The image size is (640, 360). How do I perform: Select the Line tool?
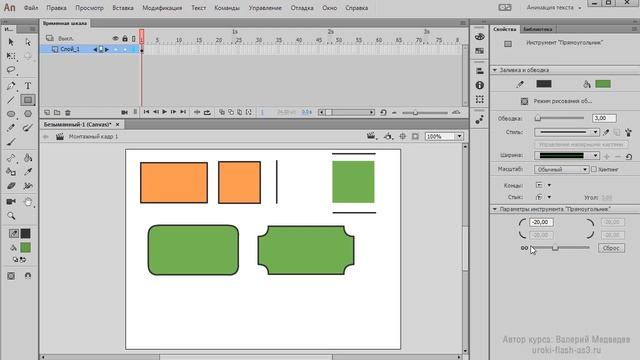pyautogui.click(x=11, y=100)
